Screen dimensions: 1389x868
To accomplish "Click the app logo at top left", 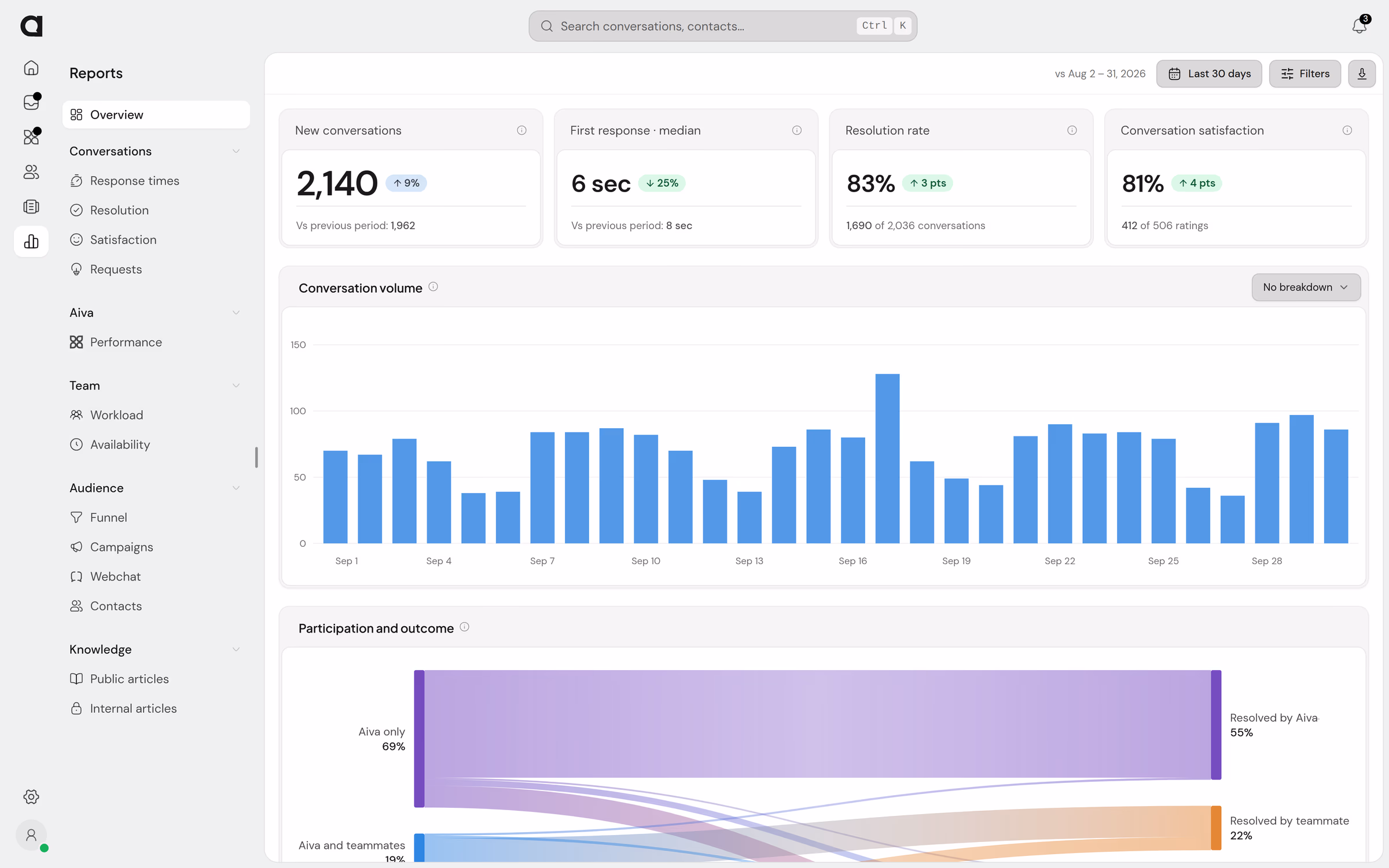I will coord(31,26).
